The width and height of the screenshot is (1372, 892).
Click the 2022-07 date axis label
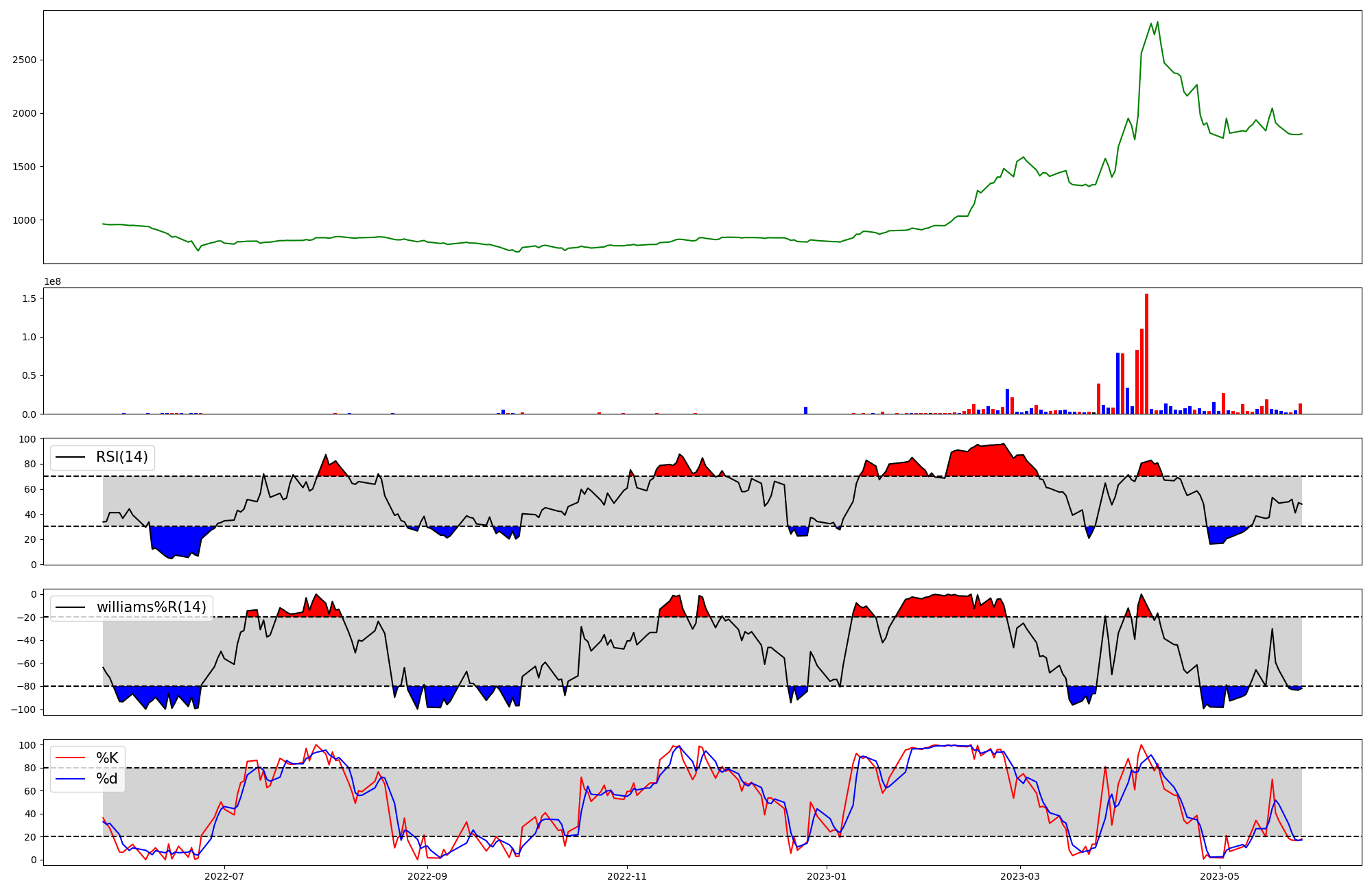(224, 876)
